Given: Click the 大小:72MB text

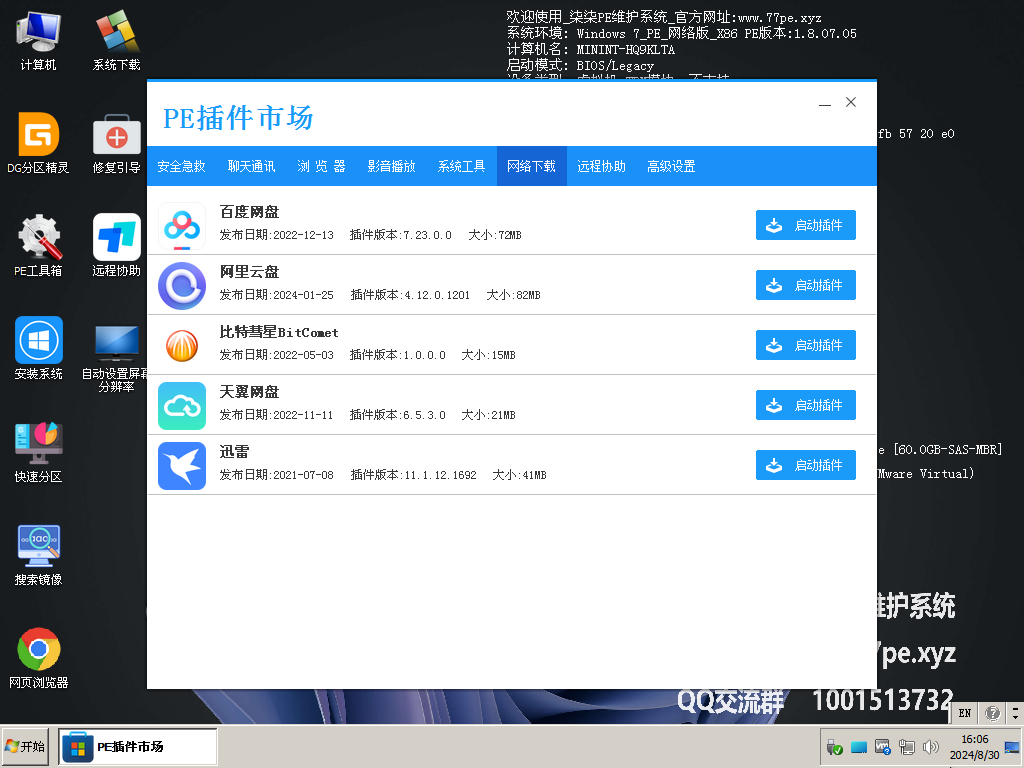Looking at the screenshot, I should point(494,235).
